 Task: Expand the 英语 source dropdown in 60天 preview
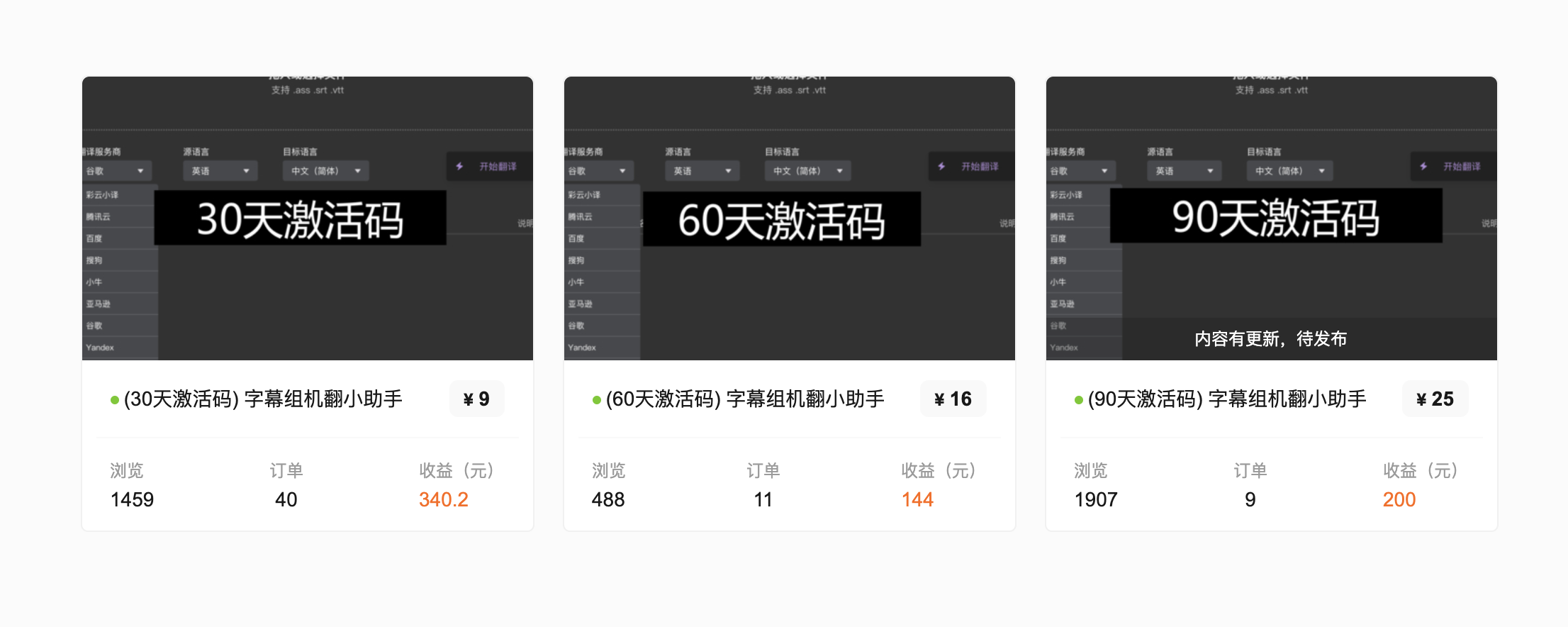702,171
